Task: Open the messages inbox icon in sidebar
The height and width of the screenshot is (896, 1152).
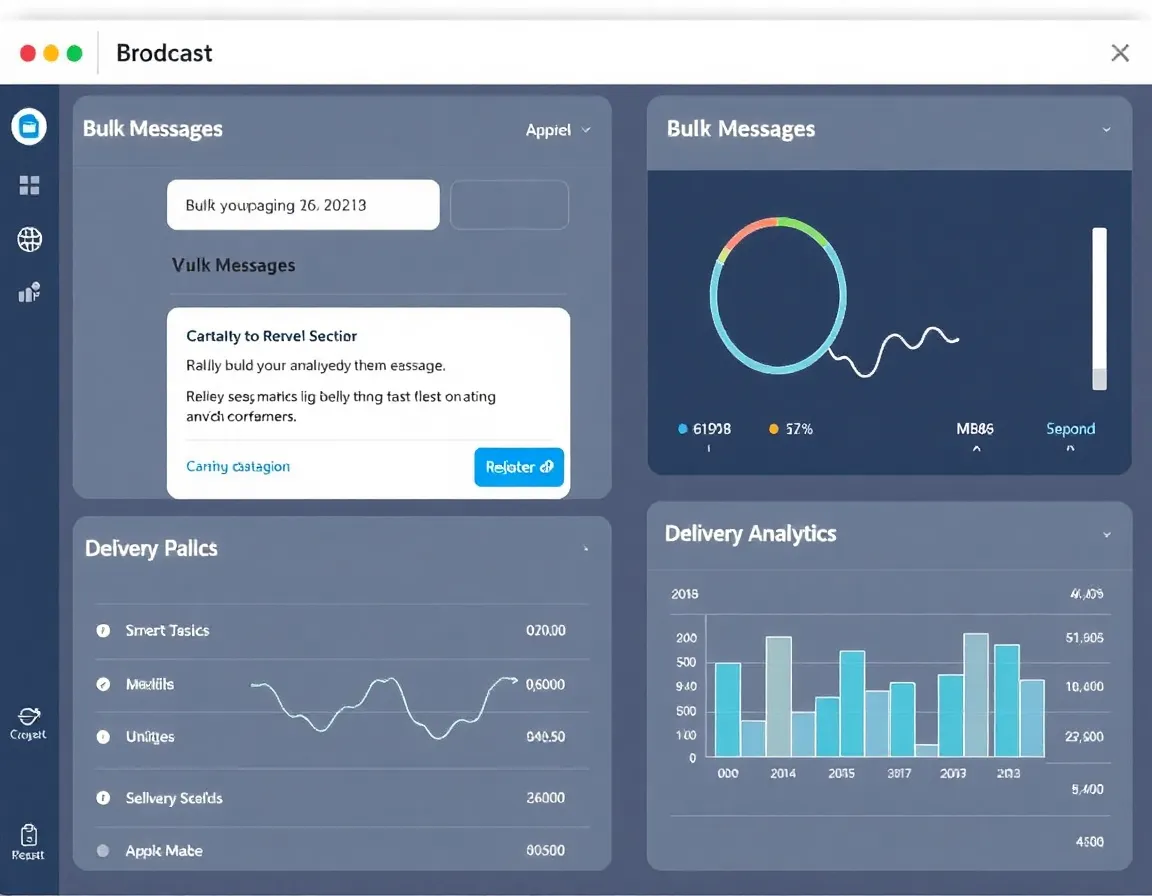Action: coord(29,127)
